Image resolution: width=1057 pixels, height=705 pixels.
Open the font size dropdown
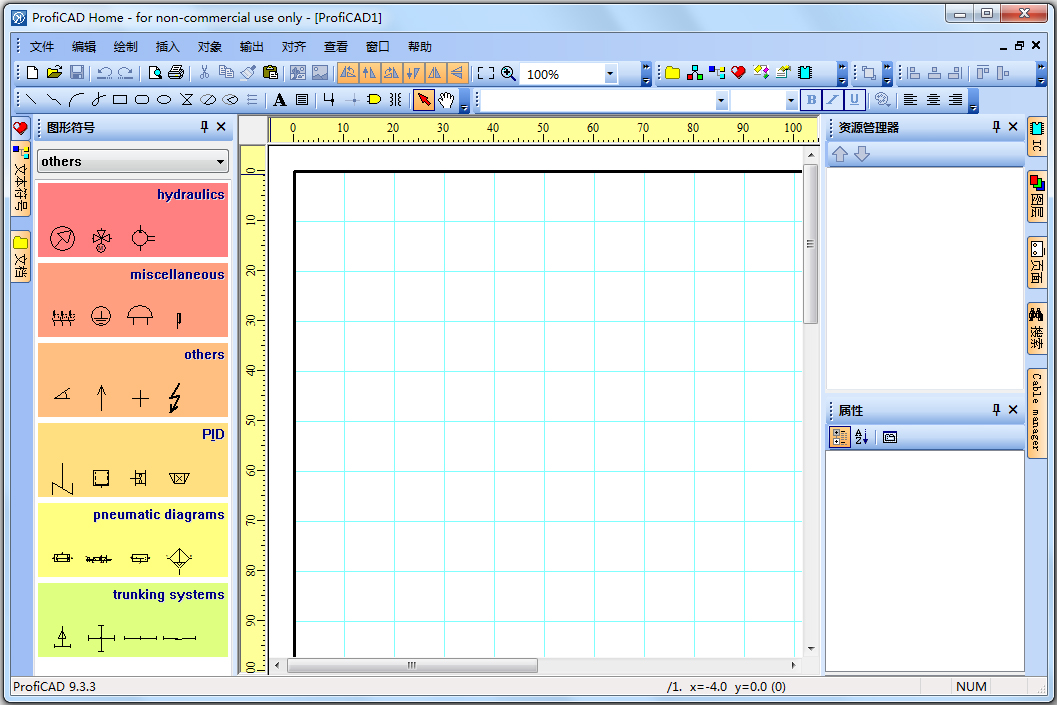pos(791,100)
